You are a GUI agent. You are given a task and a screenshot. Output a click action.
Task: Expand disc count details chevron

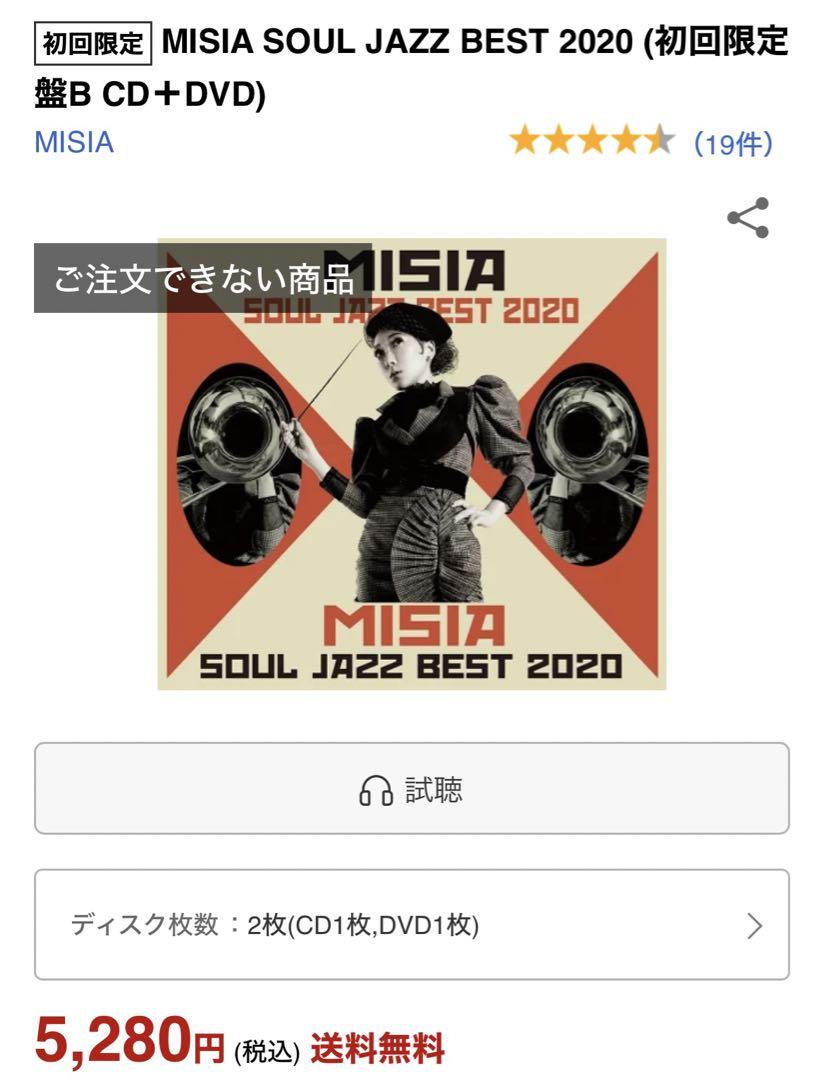(755, 926)
